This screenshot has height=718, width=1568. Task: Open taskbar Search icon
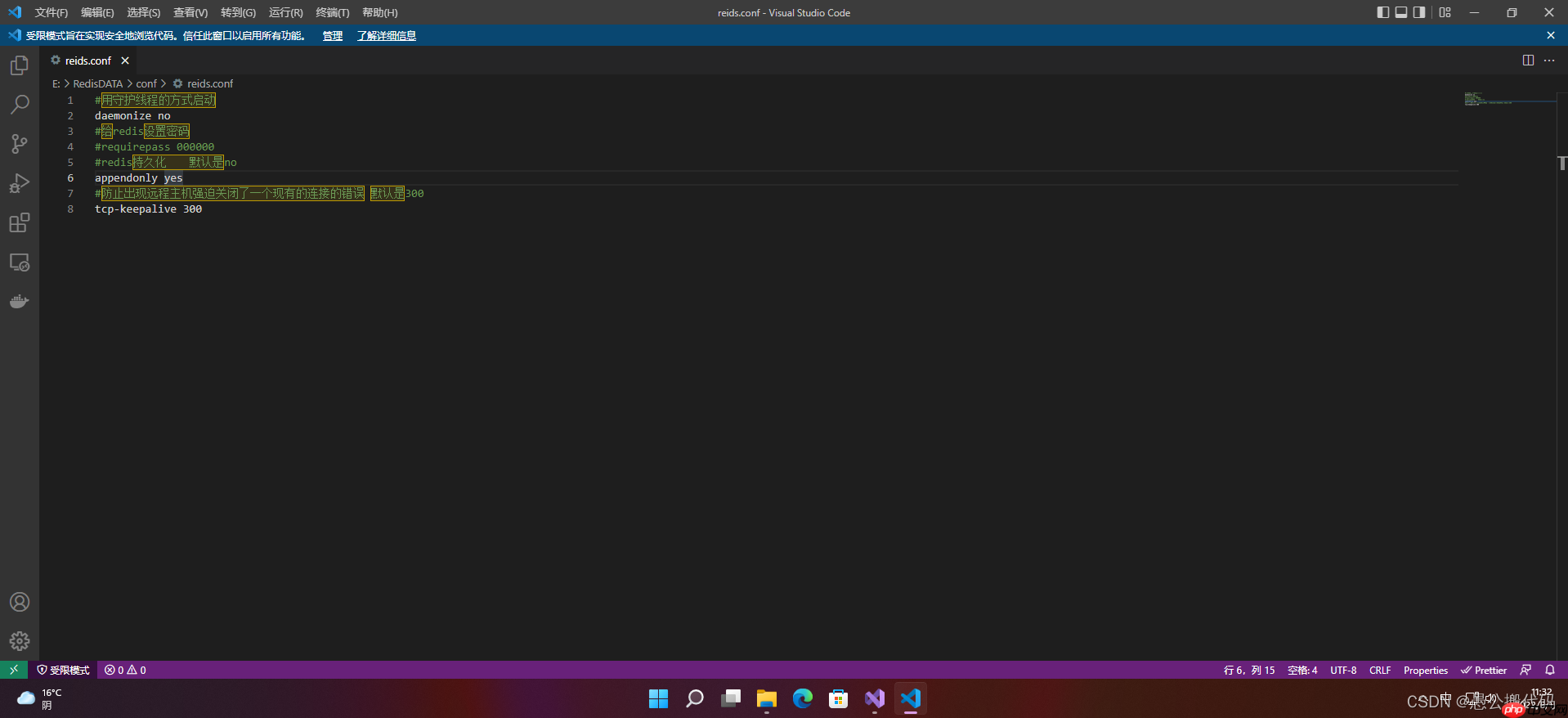[x=694, y=698]
